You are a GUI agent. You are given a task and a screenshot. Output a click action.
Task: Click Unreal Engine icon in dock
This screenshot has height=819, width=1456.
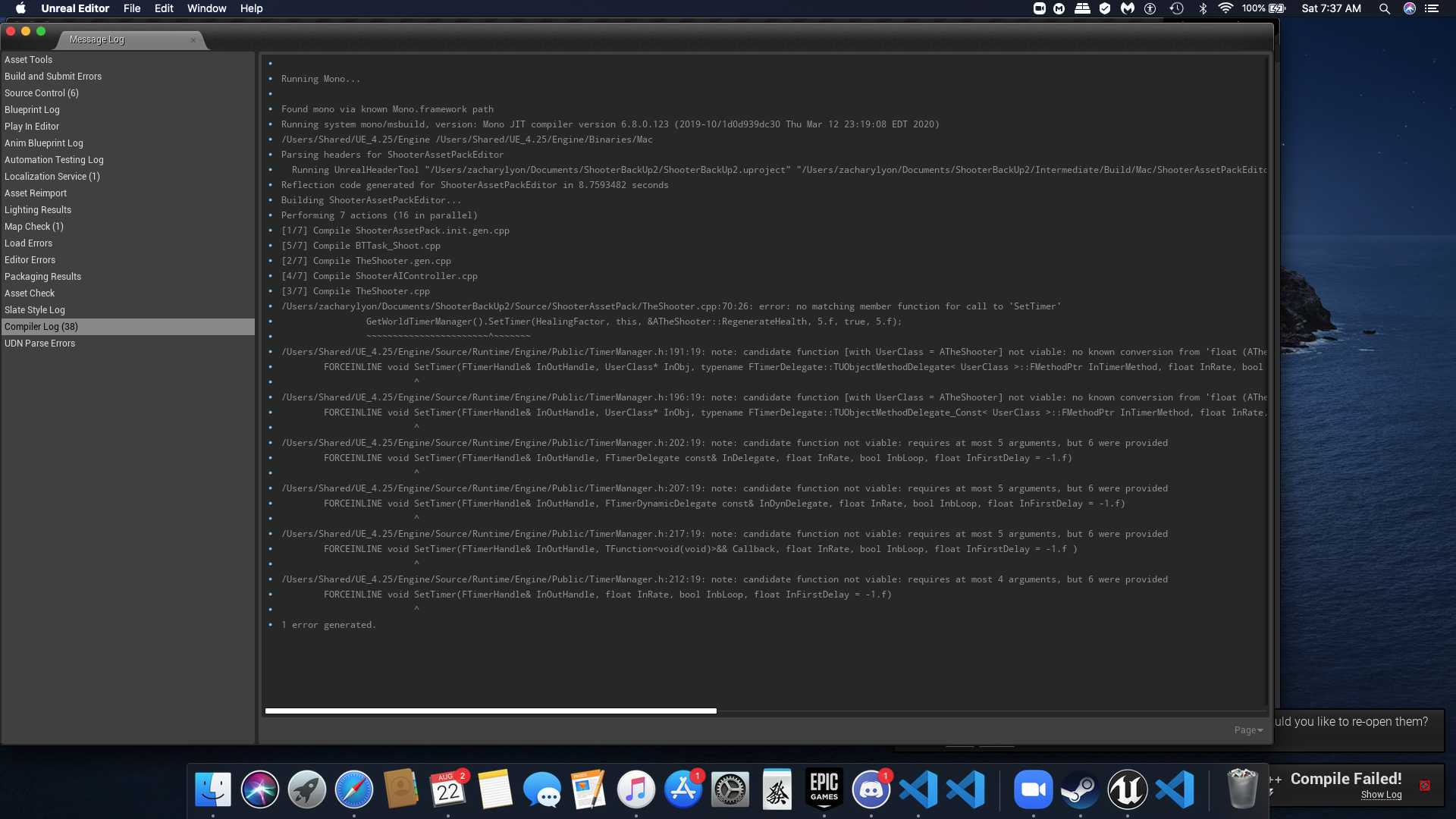point(1127,789)
